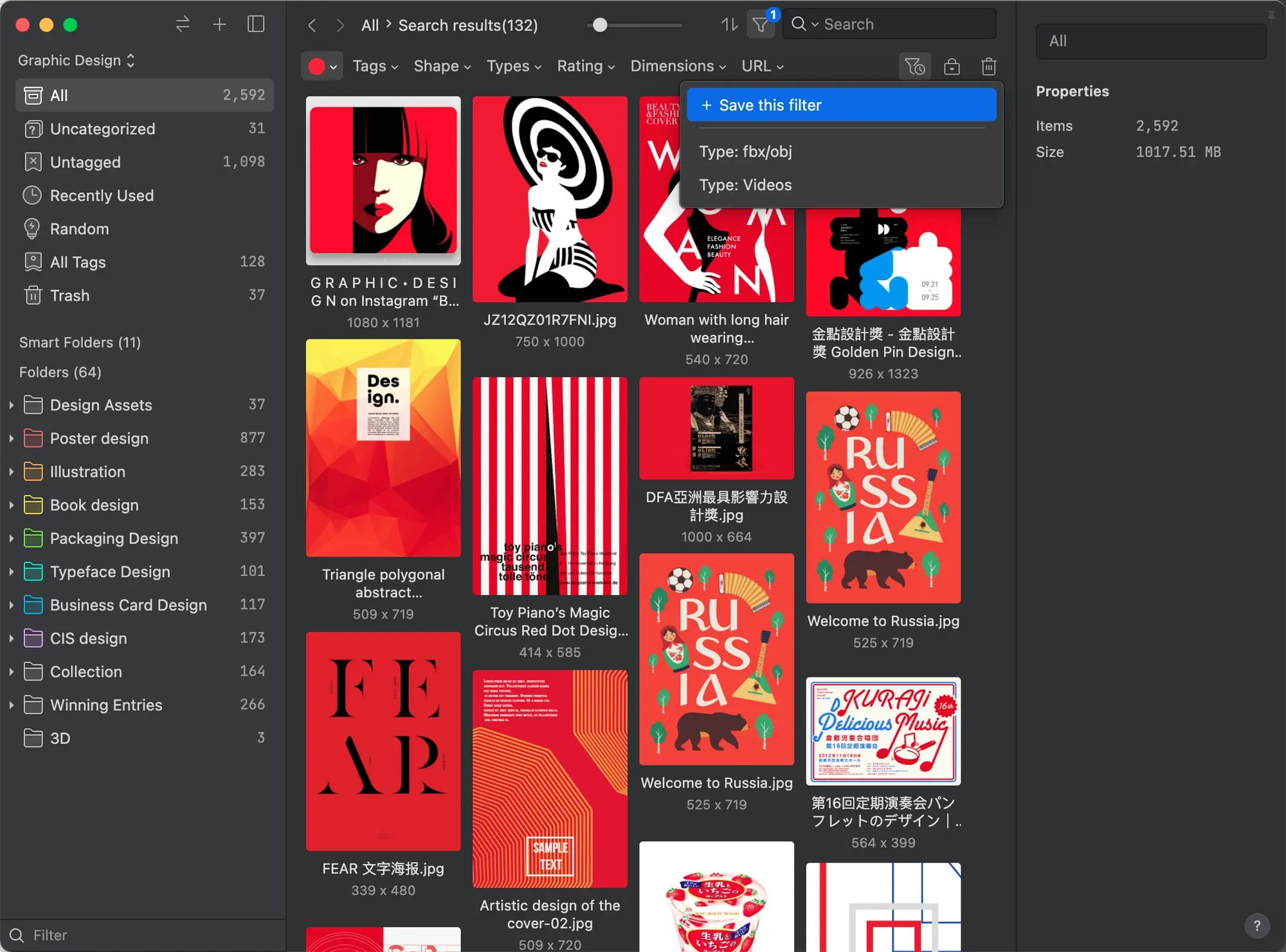This screenshot has height=952, width=1286.
Task: Expand the Poster design folder
Action: coord(11,438)
